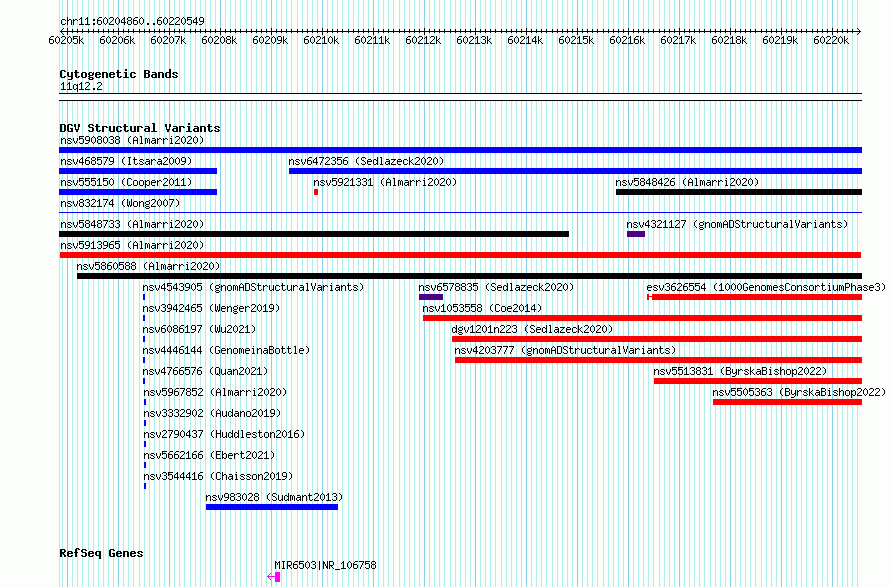
Task: Click the purple nsv4321127 variant block
Action: pos(636,234)
